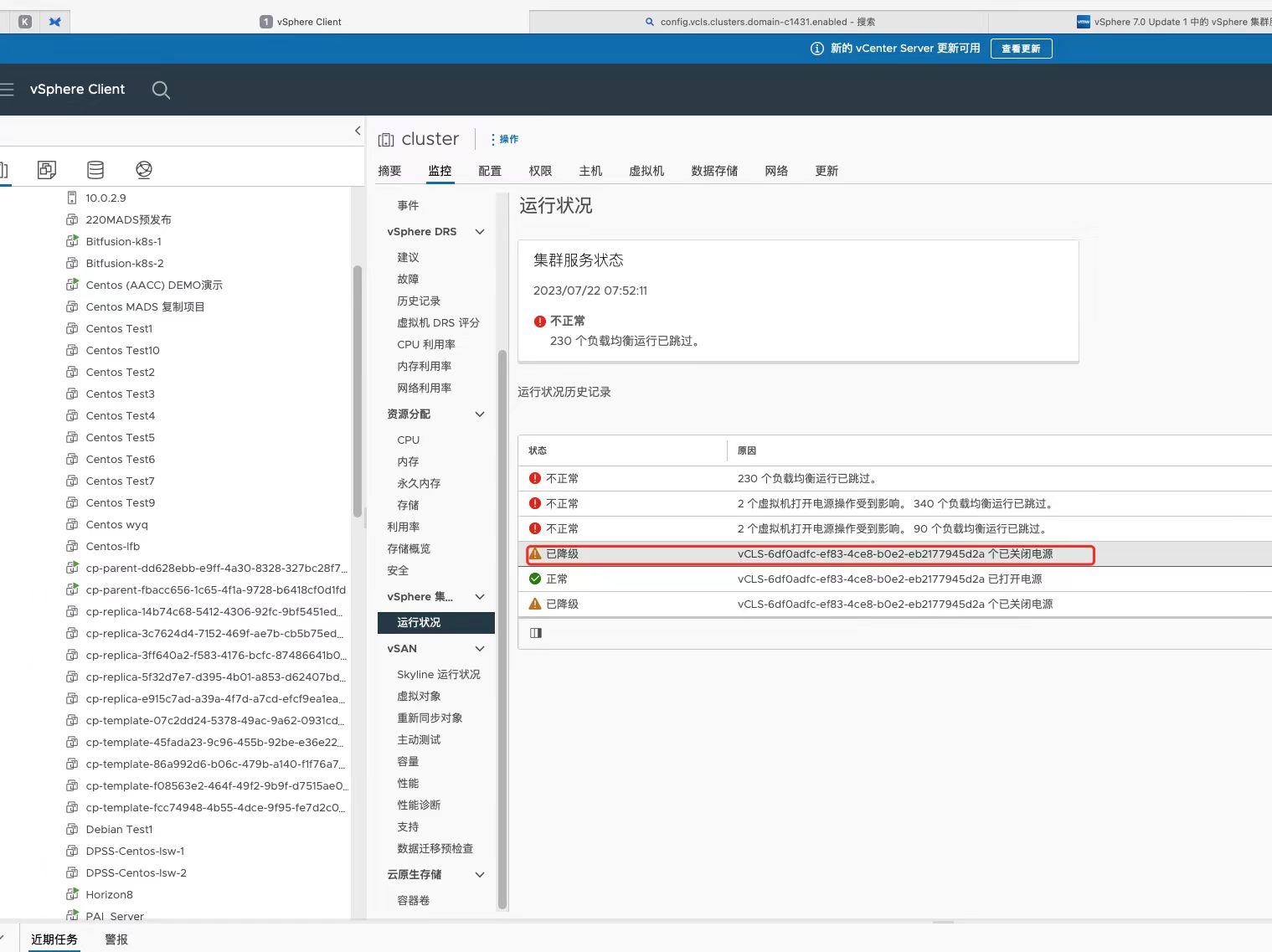Open the 近期任务 bottom tab

(54, 939)
